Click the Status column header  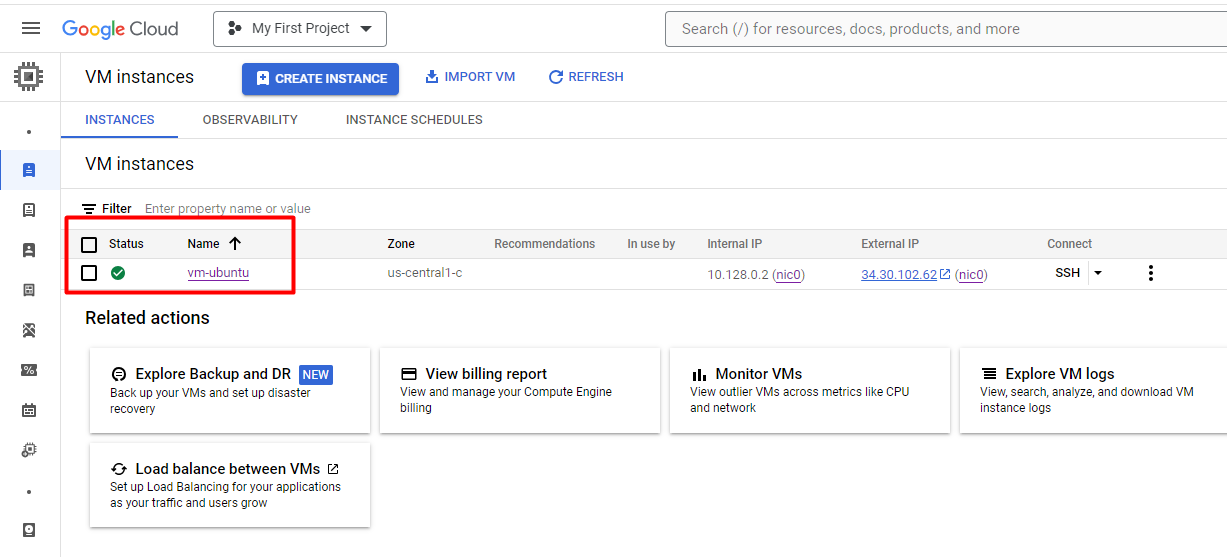pos(126,244)
